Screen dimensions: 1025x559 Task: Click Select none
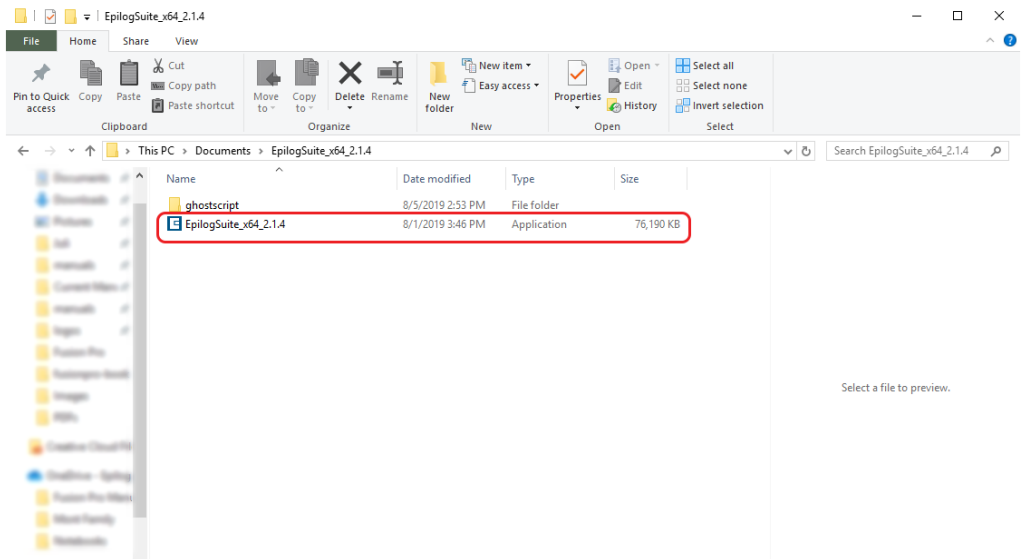(x=711, y=86)
